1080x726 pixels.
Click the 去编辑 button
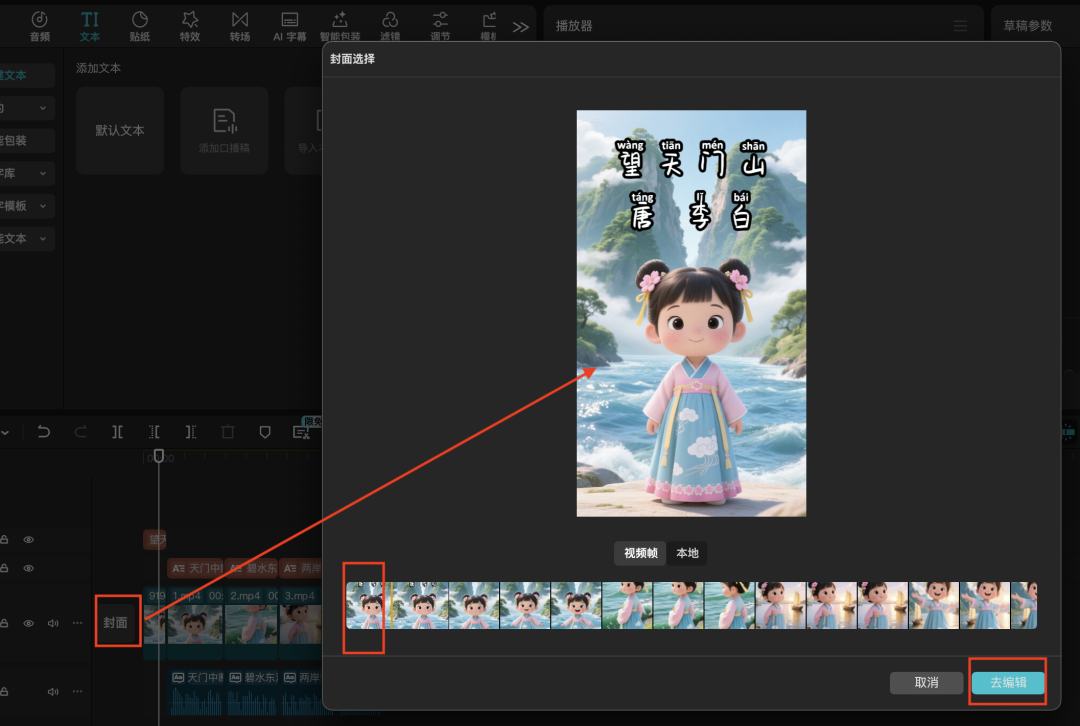coord(1008,683)
